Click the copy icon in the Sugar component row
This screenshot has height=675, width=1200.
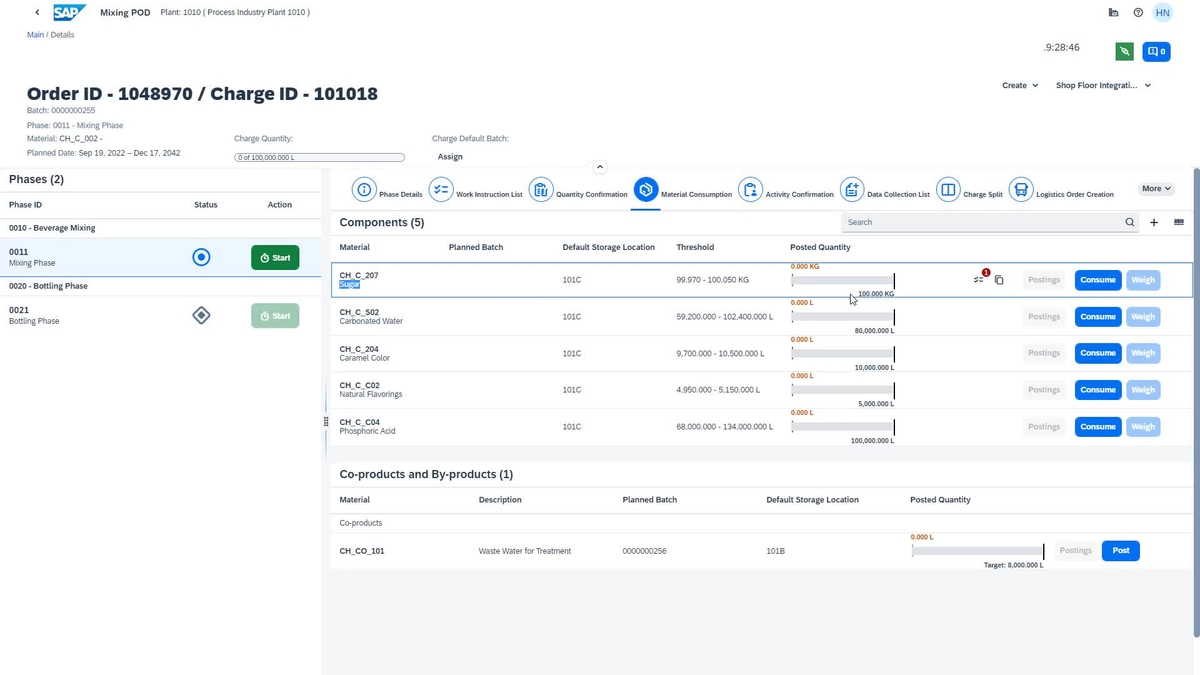(999, 280)
